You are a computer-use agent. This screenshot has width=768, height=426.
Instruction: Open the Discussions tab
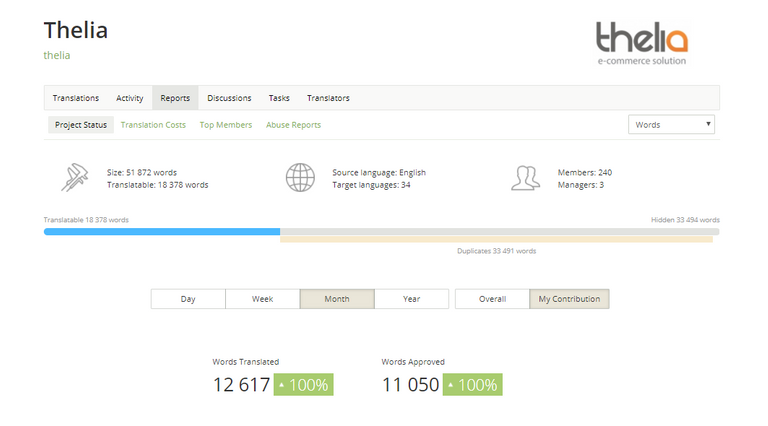[229, 98]
